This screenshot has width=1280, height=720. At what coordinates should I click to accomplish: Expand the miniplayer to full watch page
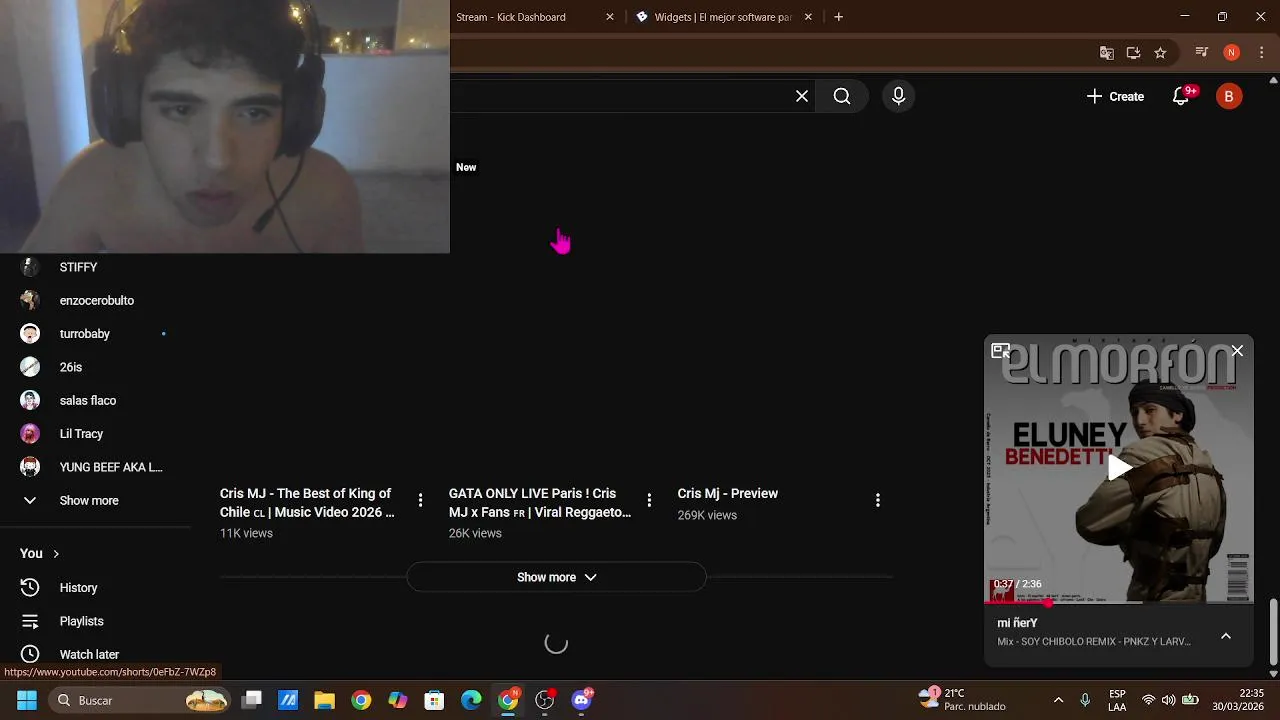pos(1001,351)
